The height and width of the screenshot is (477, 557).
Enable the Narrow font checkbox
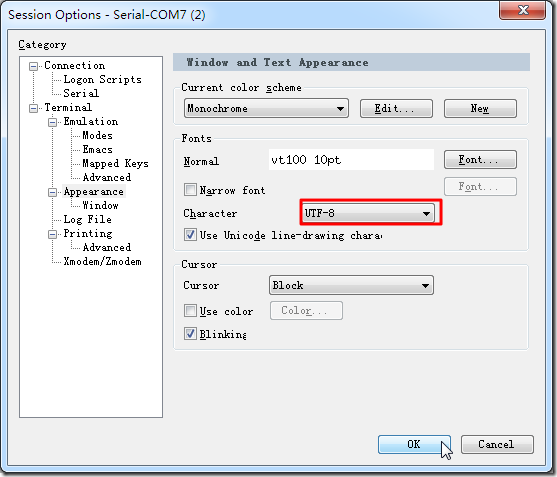(x=190, y=190)
